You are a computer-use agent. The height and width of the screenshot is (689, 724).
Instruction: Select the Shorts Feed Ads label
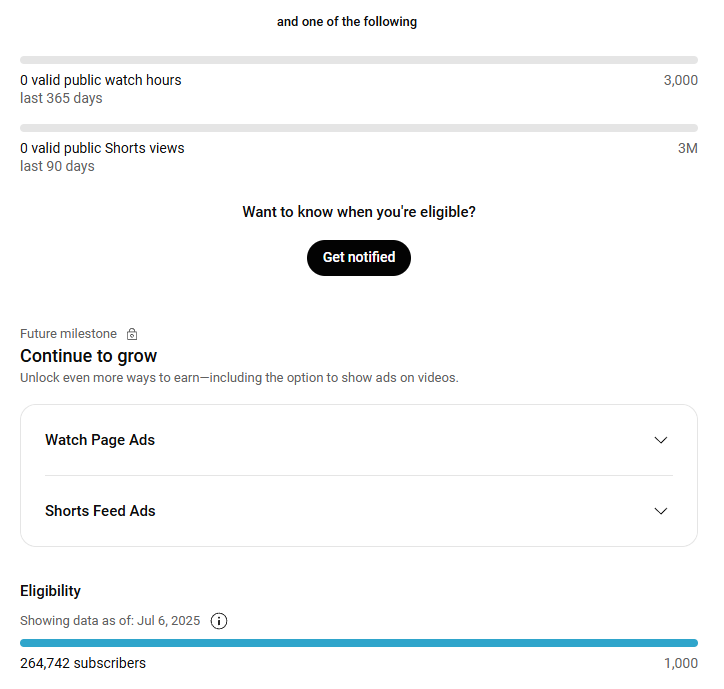coord(100,511)
